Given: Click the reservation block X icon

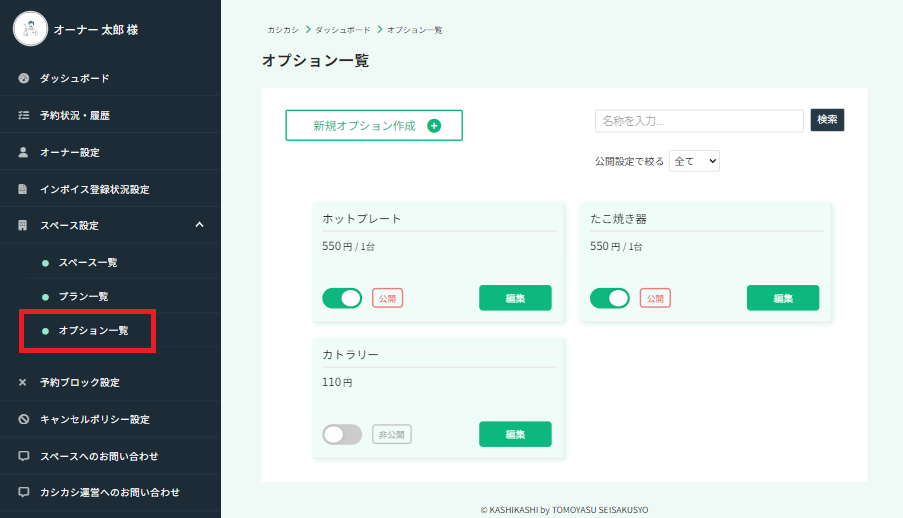Looking at the screenshot, I should (22, 382).
